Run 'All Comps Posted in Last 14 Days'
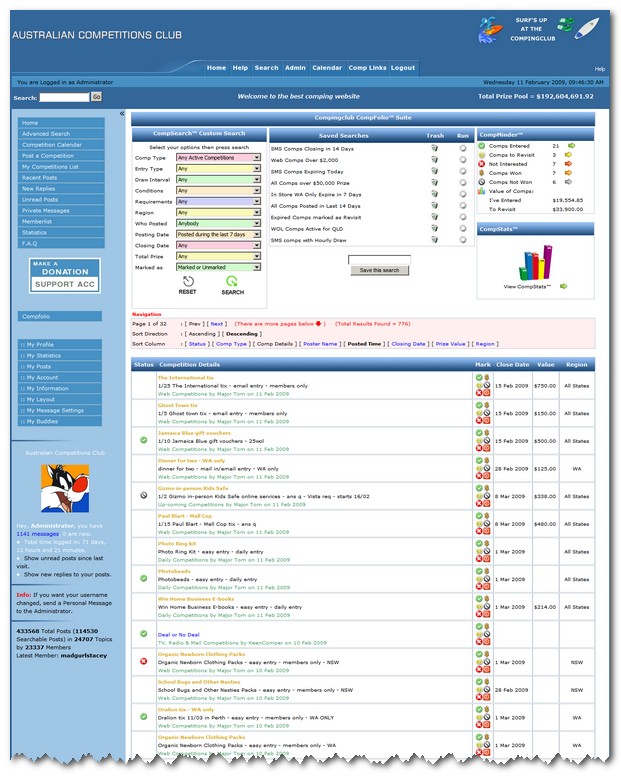The image size is (621, 781). click(463, 205)
